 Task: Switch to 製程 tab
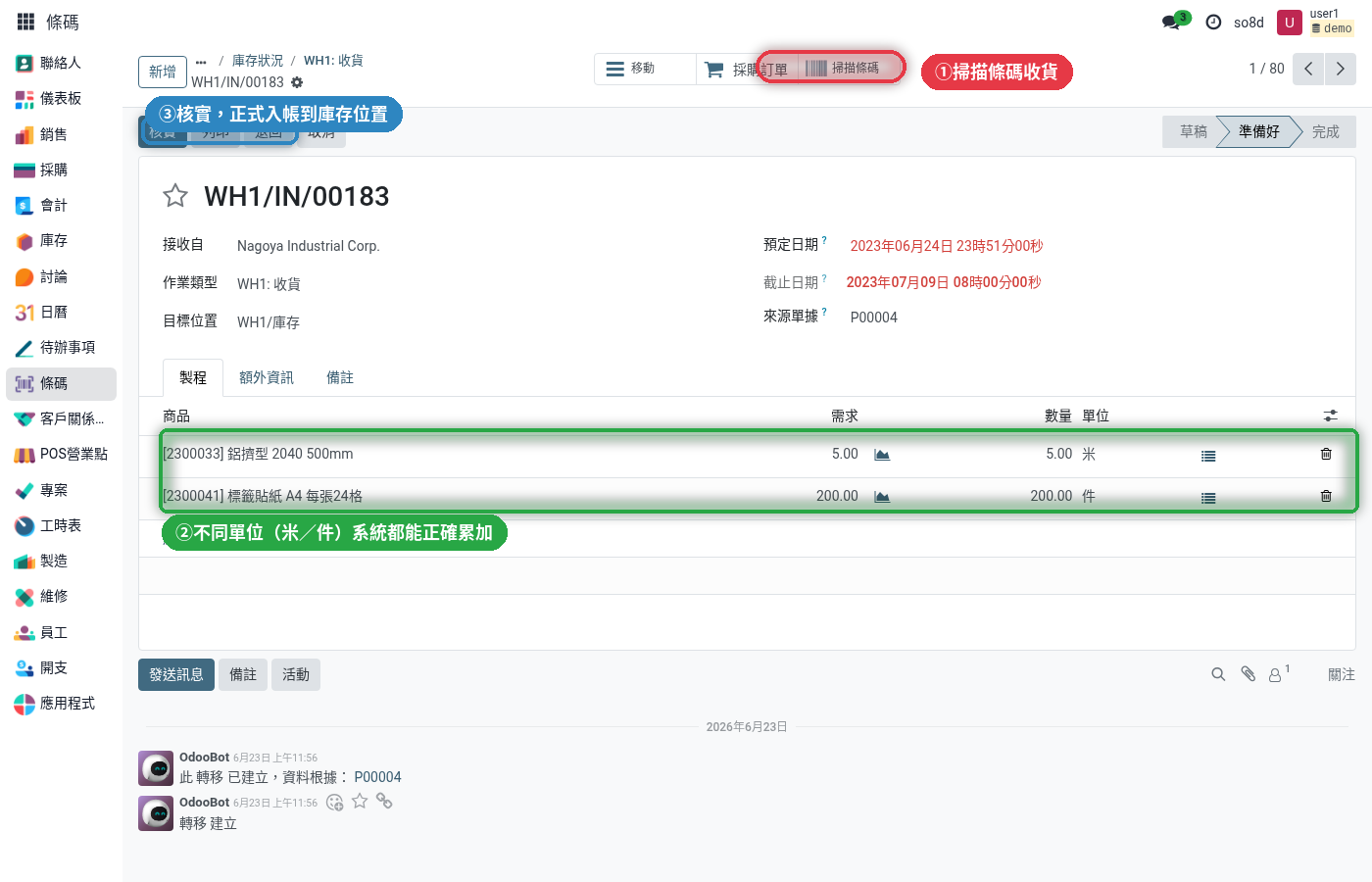193,377
